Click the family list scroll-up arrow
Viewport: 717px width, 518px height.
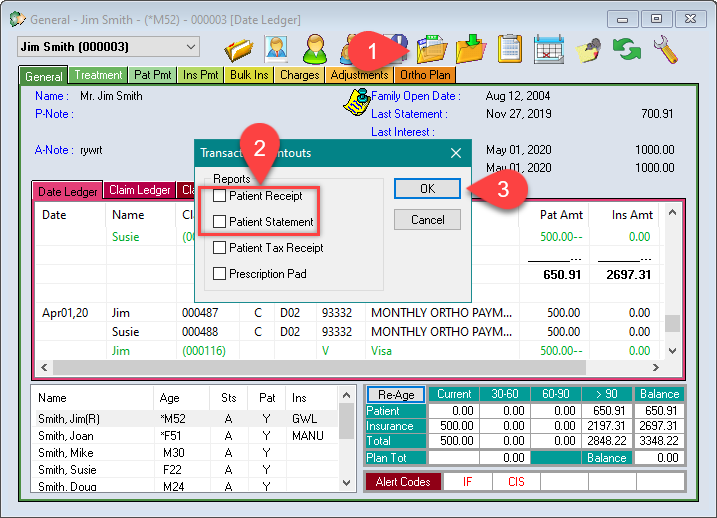(x=346, y=395)
